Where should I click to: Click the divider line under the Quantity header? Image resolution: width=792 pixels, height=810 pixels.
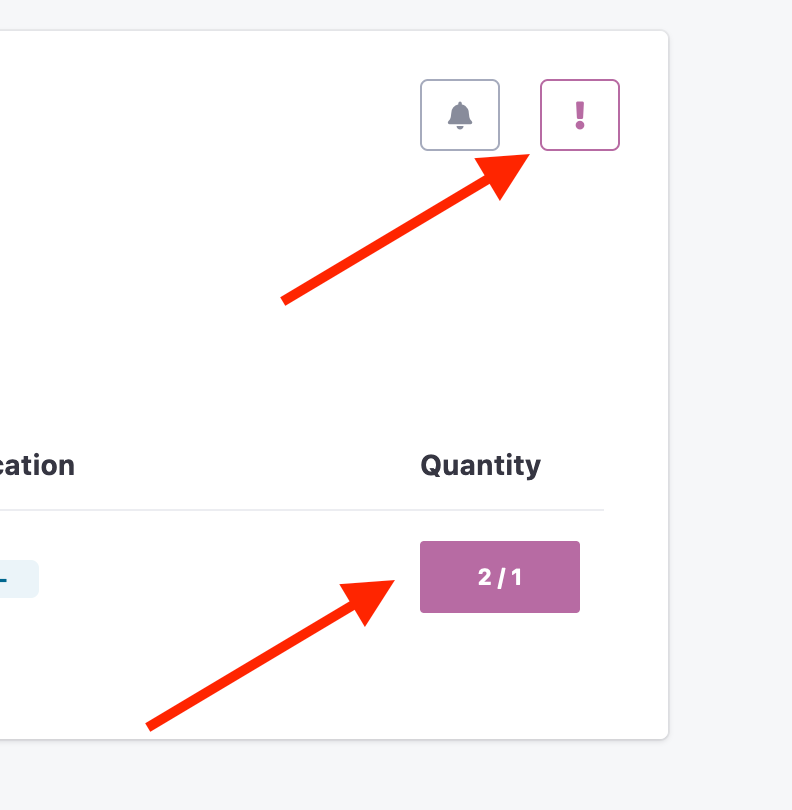[302, 510]
